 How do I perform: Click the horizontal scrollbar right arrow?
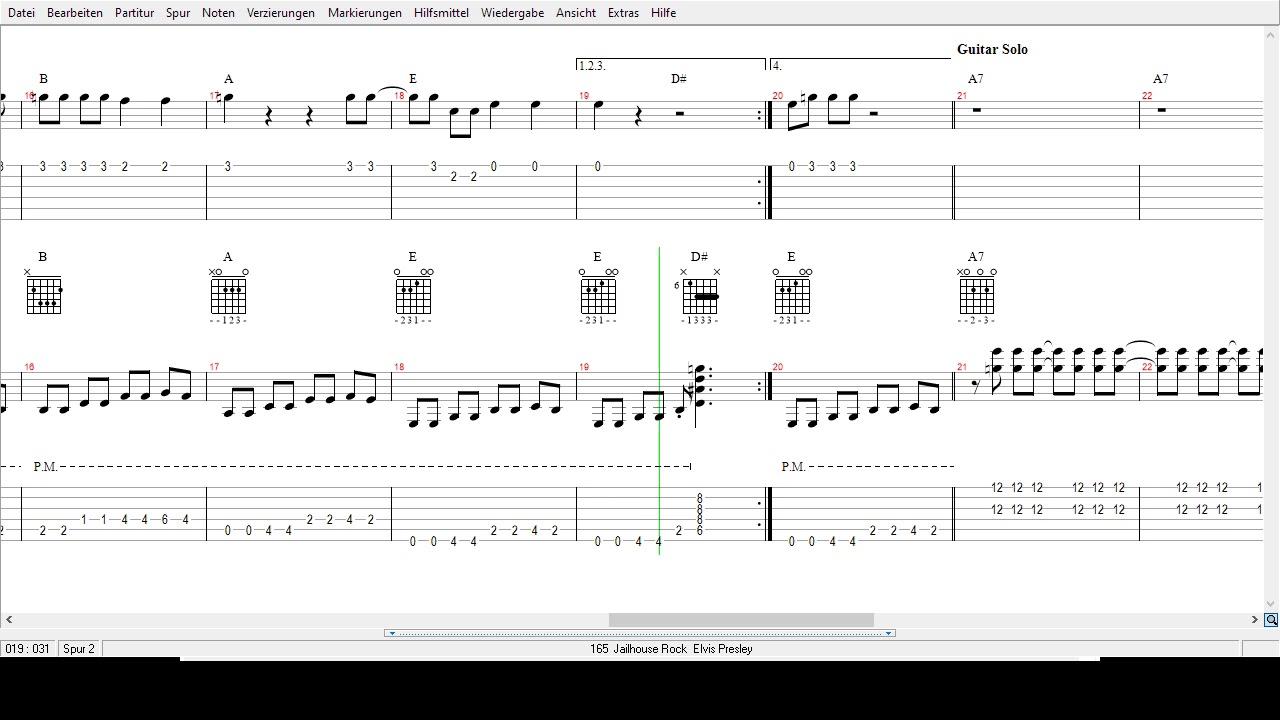[1255, 620]
